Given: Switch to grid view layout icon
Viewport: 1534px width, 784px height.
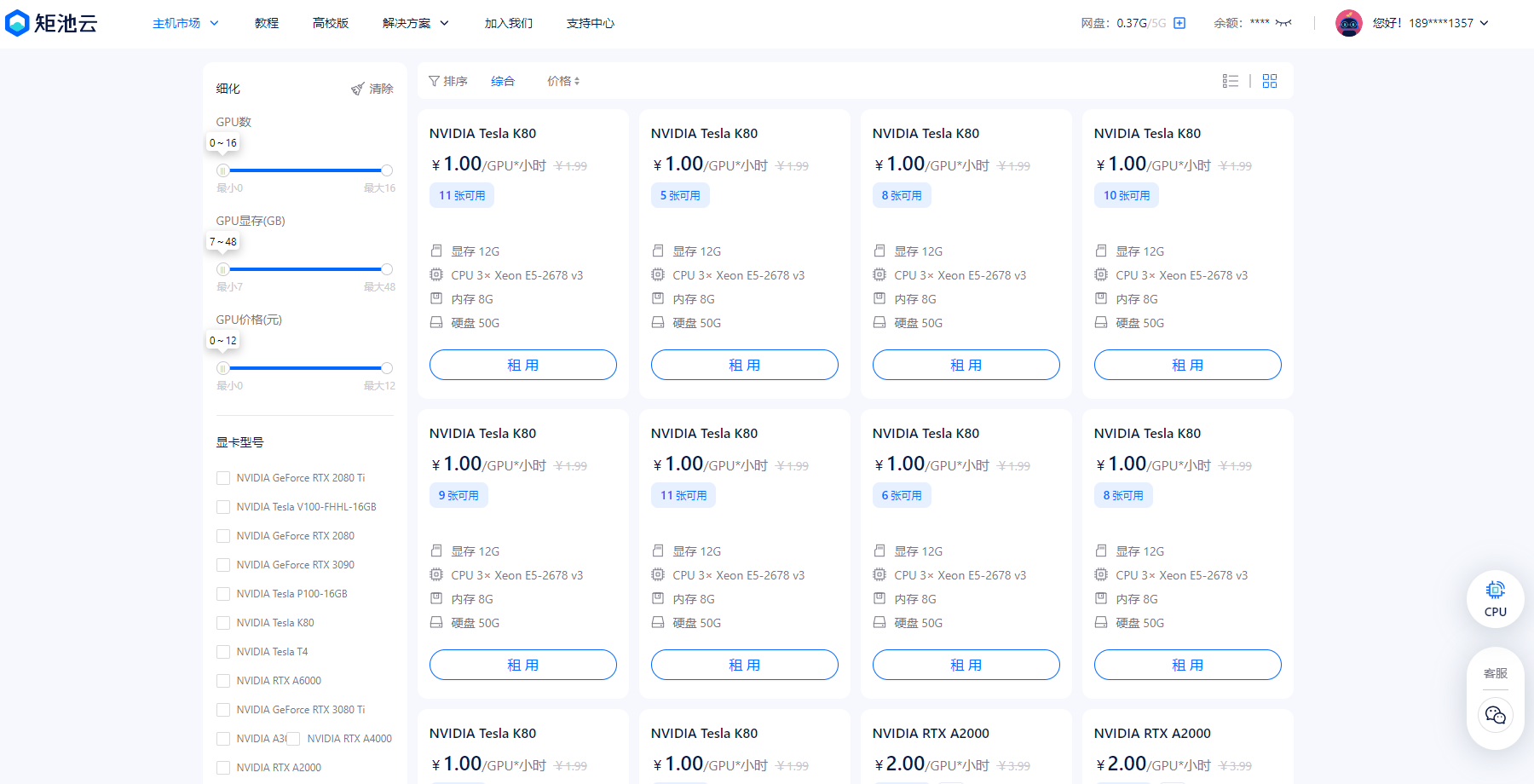Looking at the screenshot, I should click(1270, 81).
